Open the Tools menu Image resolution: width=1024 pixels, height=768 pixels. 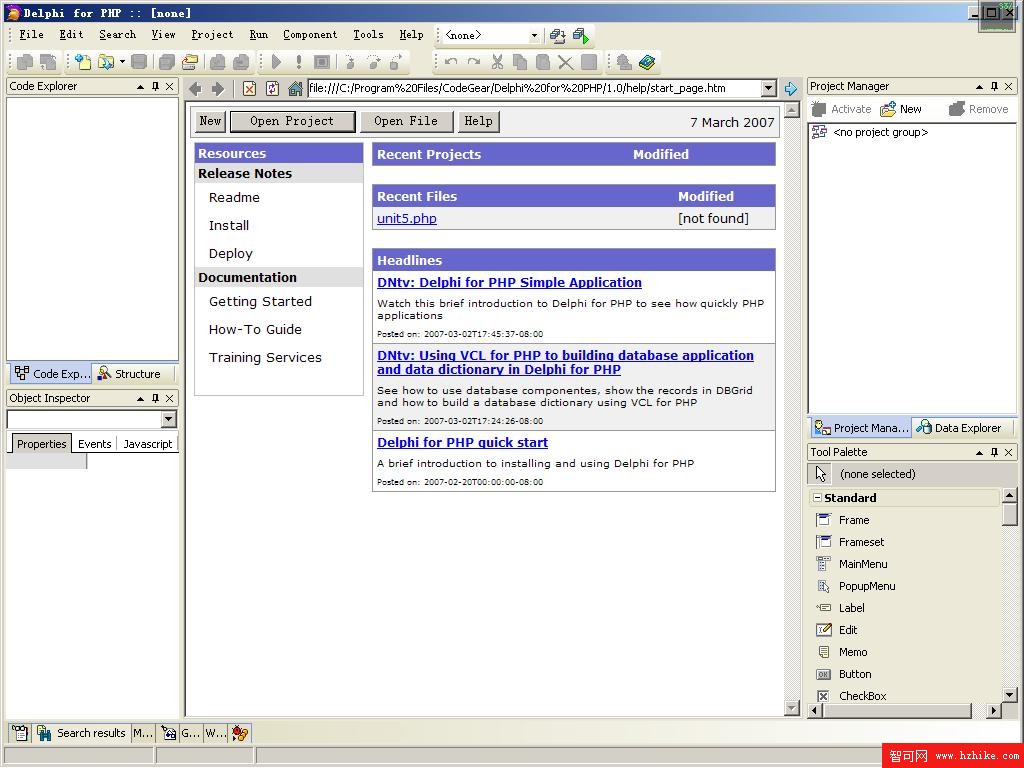(368, 35)
